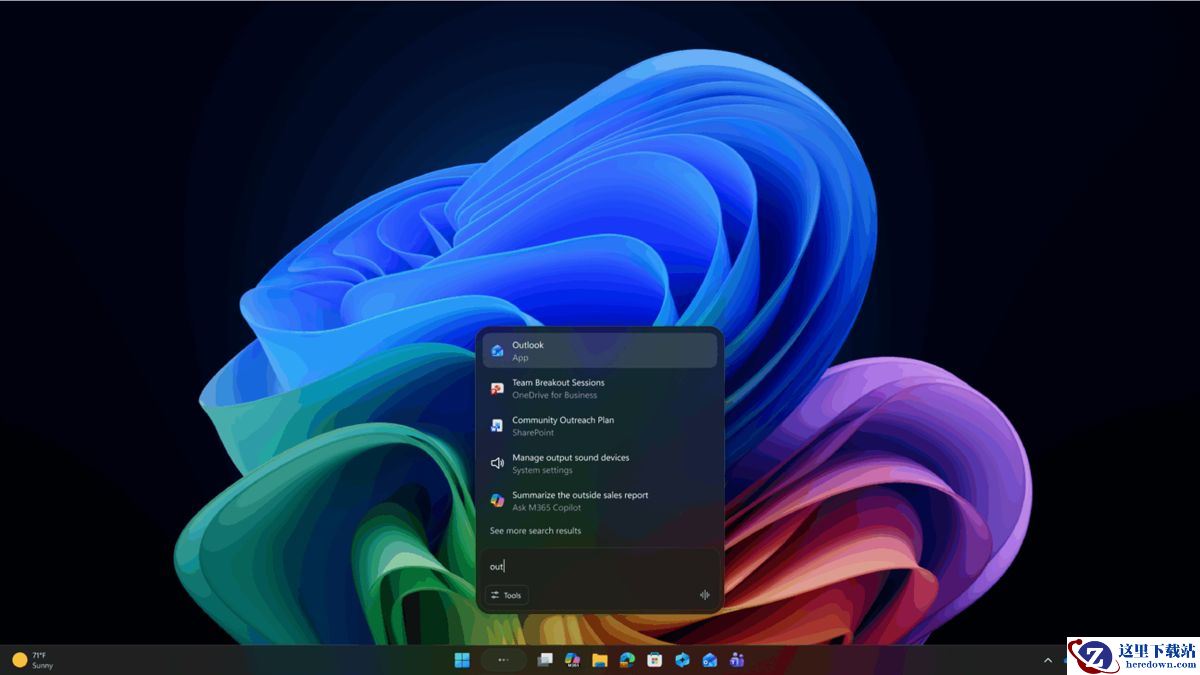Open the weather widget showing 71°F Sunny
1200x675 pixels.
pyautogui.click(x=33, y=660)
